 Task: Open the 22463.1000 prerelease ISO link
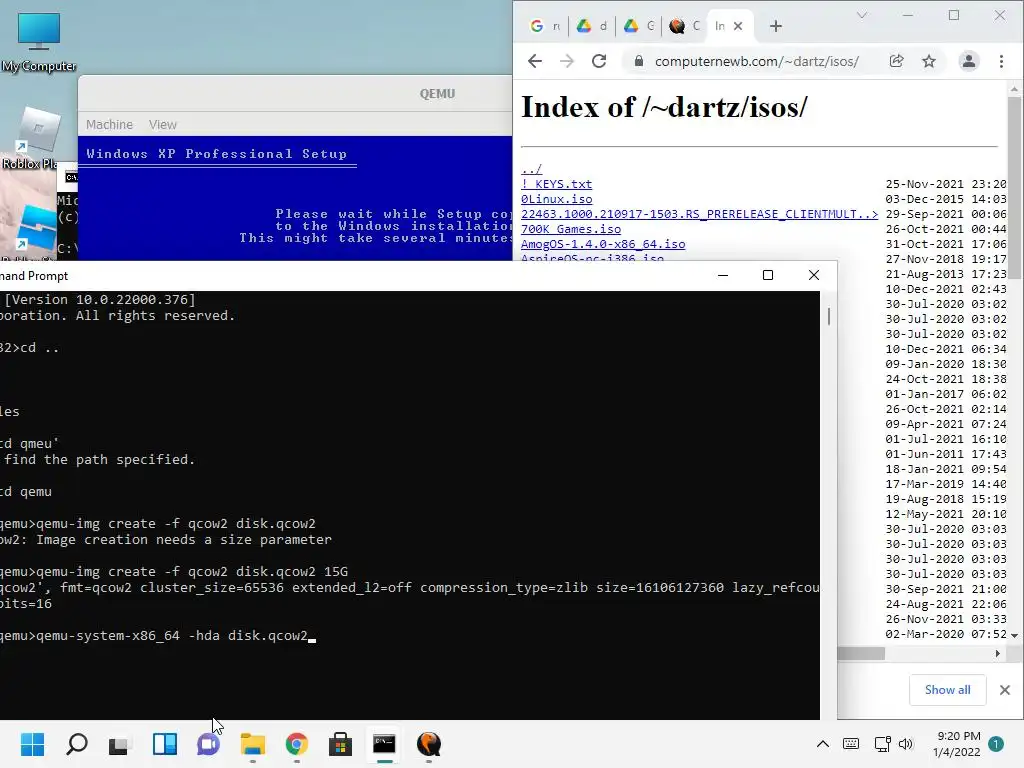(x=699, y=214)
